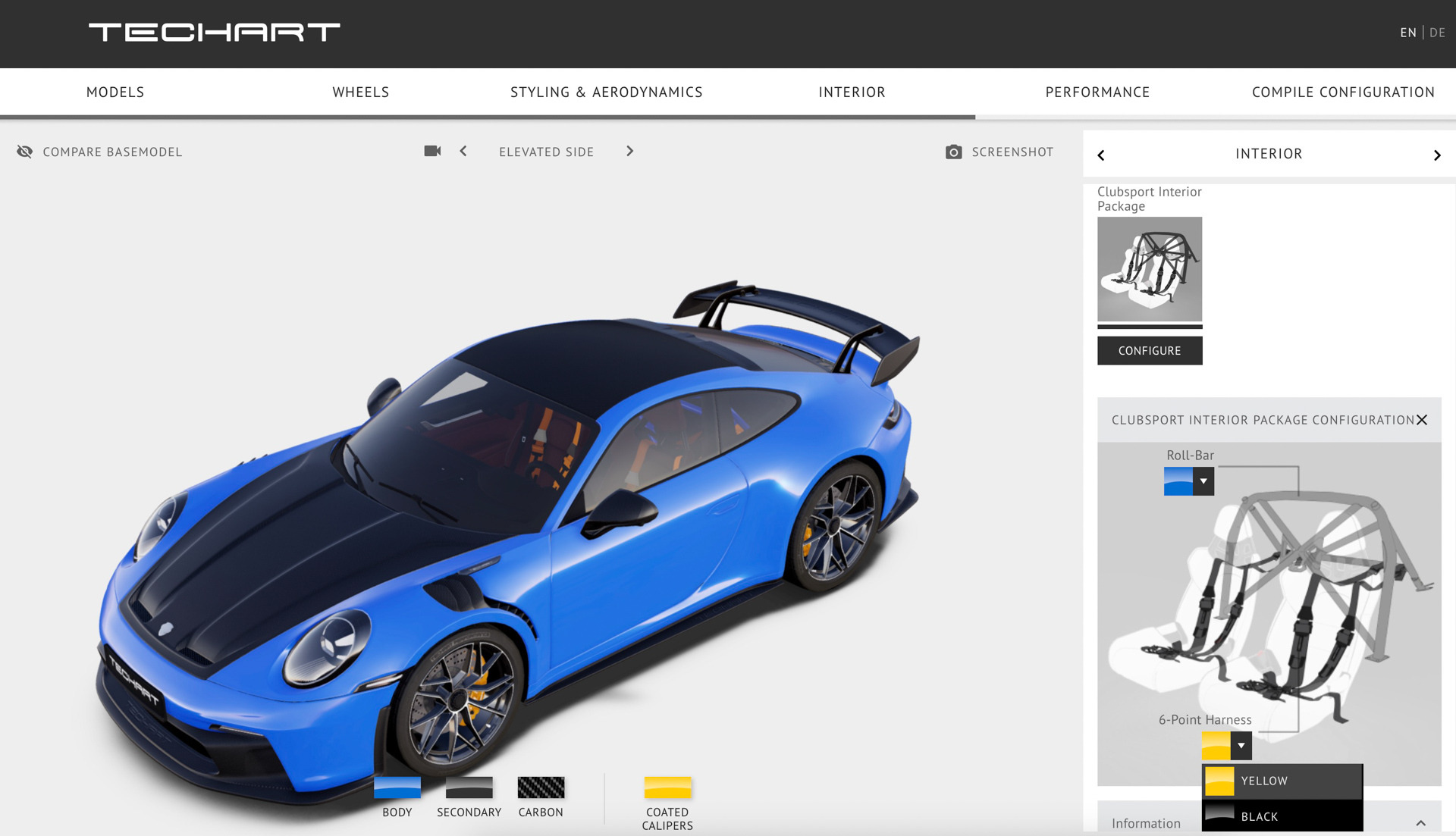Click Roll-Bar blue color swatch
The height and width of the screenshot is (836, 1456).
coord(1178,481)
